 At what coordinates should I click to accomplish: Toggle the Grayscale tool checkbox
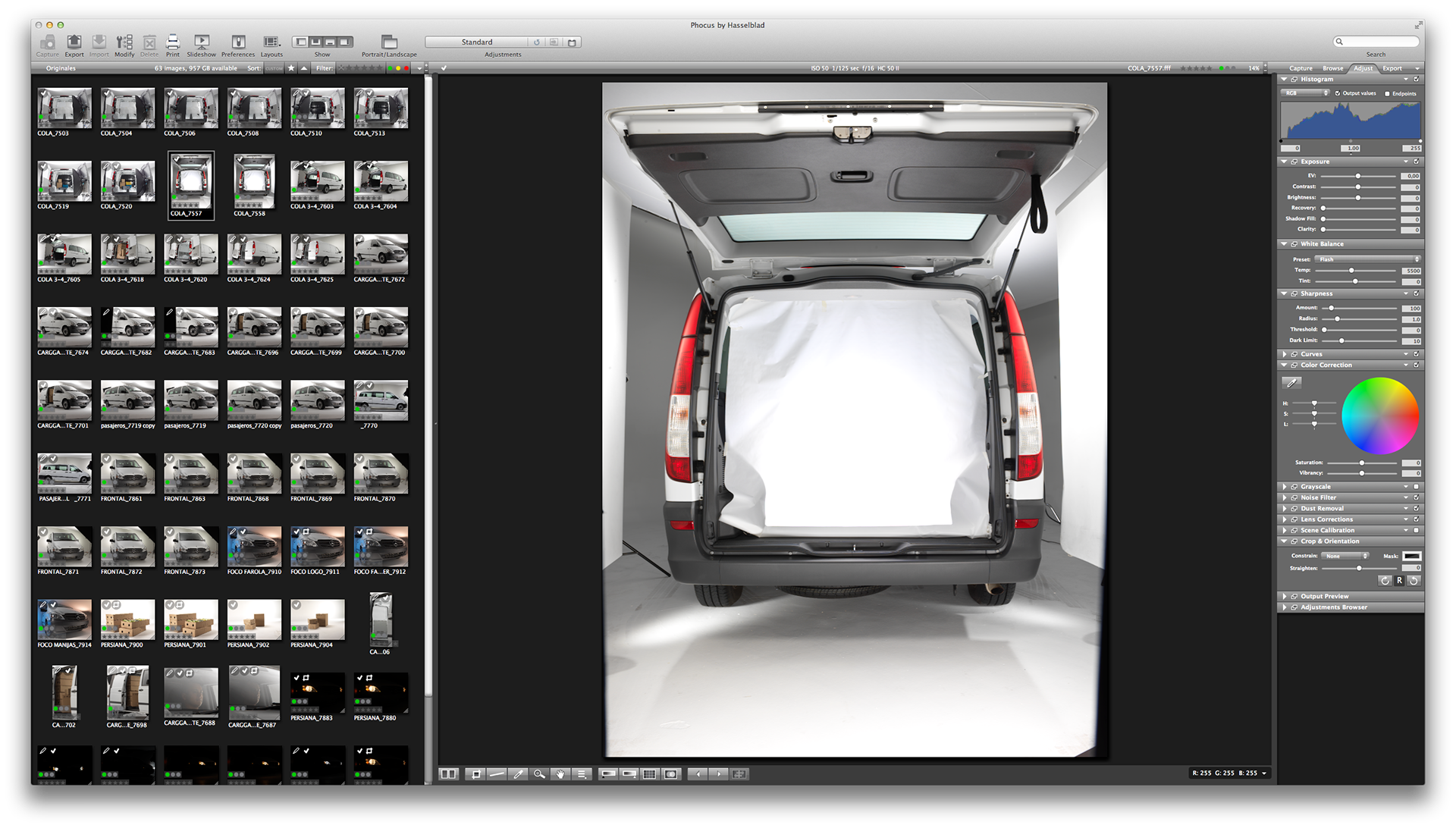point(1416,487)
